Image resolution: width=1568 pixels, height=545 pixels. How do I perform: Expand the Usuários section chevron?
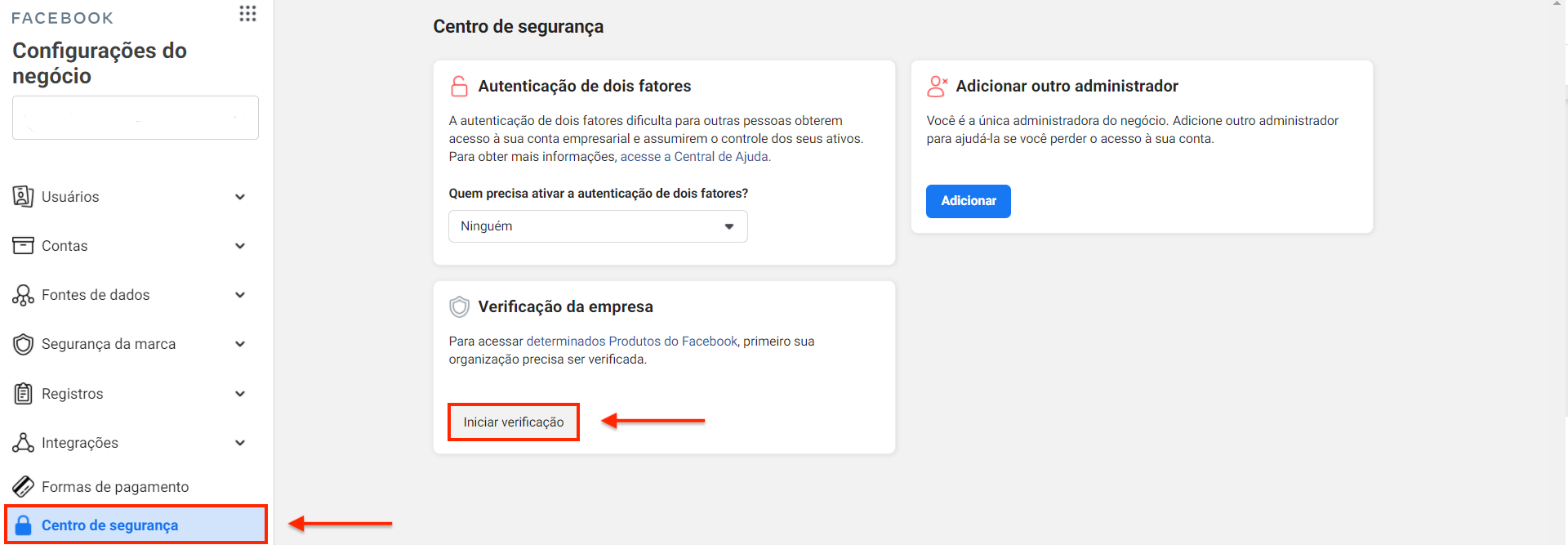tap(240, 197)
